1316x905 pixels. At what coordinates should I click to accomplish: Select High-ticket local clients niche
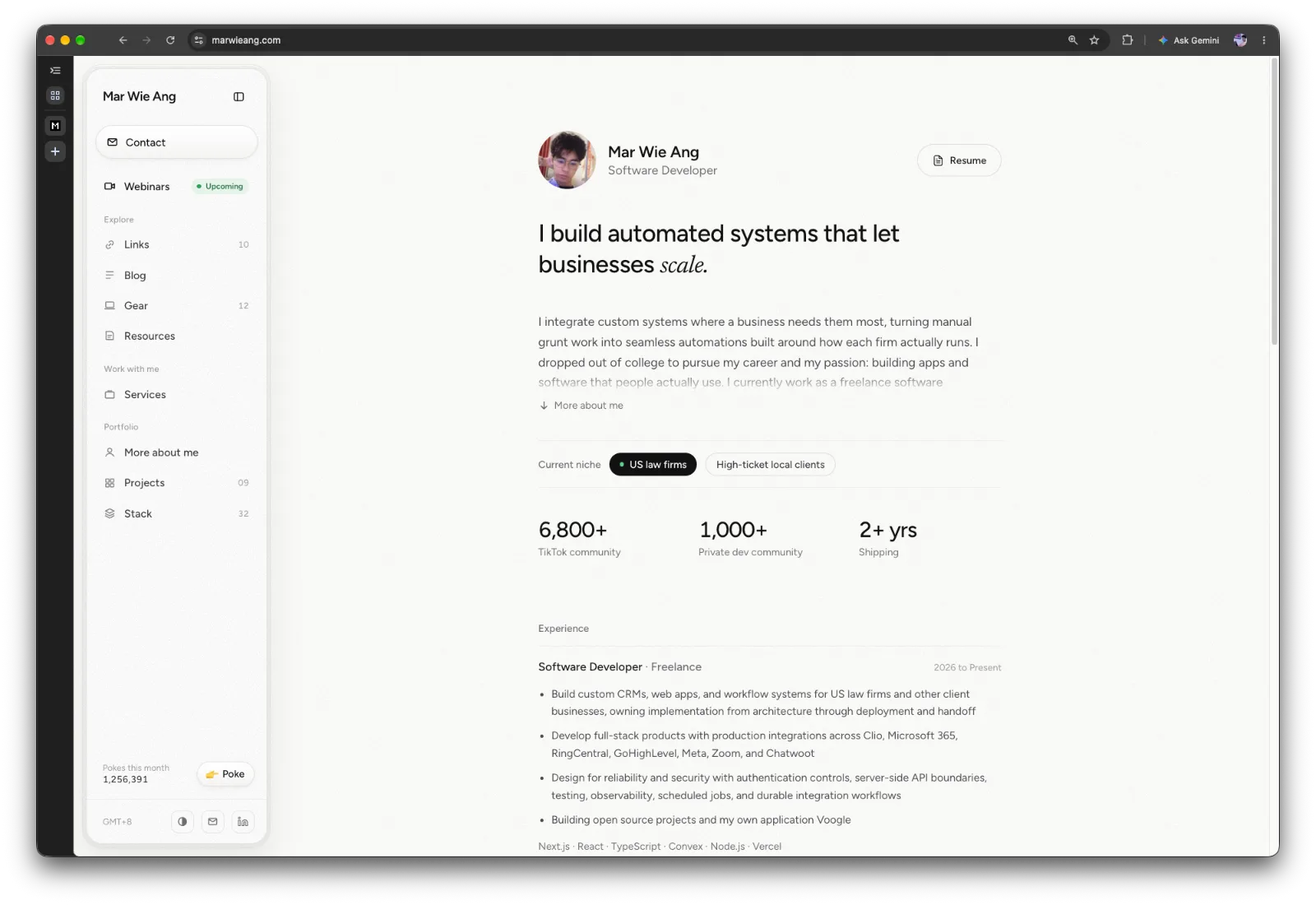click(770, 465)
